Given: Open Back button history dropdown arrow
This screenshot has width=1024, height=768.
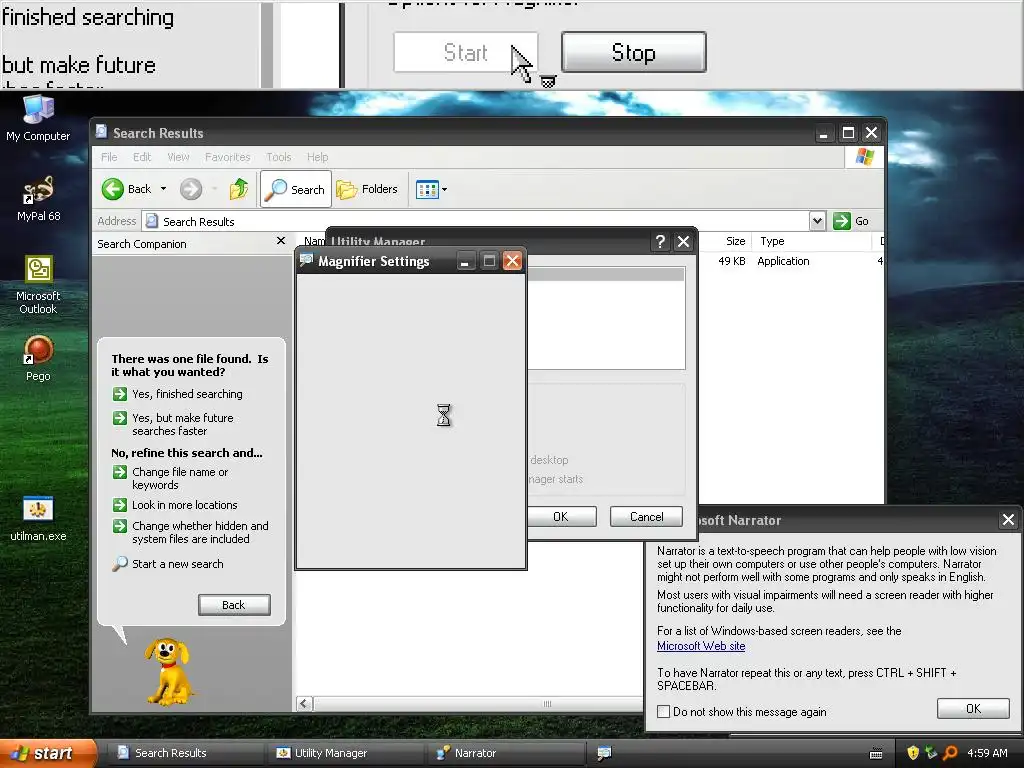Looking at the screenshot, I should [163, 189].
